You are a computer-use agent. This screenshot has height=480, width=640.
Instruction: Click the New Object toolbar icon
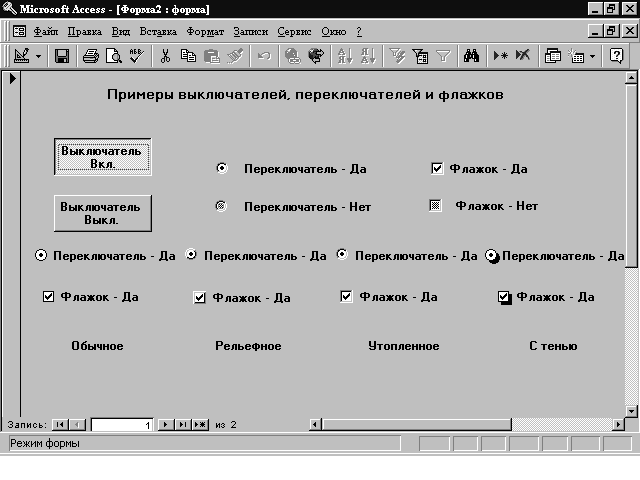coord(577,56)
